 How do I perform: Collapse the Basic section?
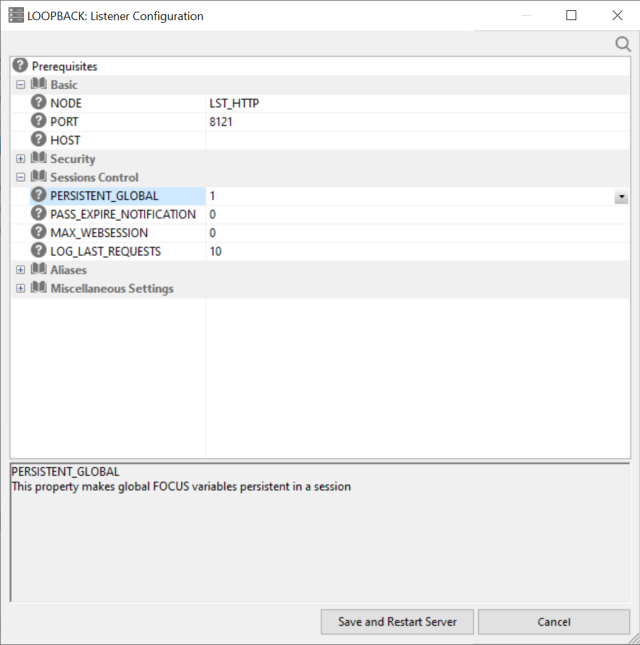[x=21, y=85]
